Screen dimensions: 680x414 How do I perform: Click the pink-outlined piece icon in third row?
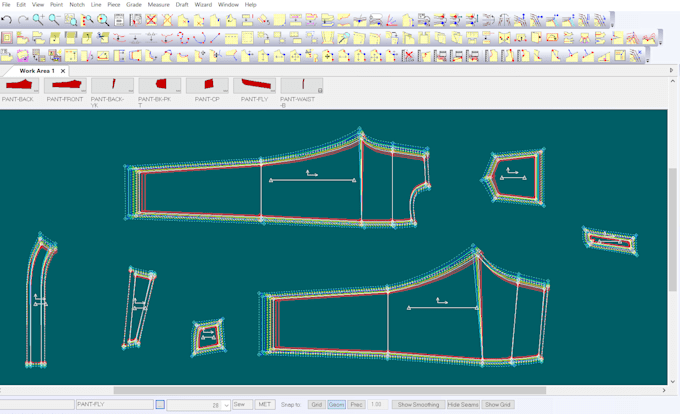pyautogui.click(x=23, y=55)
